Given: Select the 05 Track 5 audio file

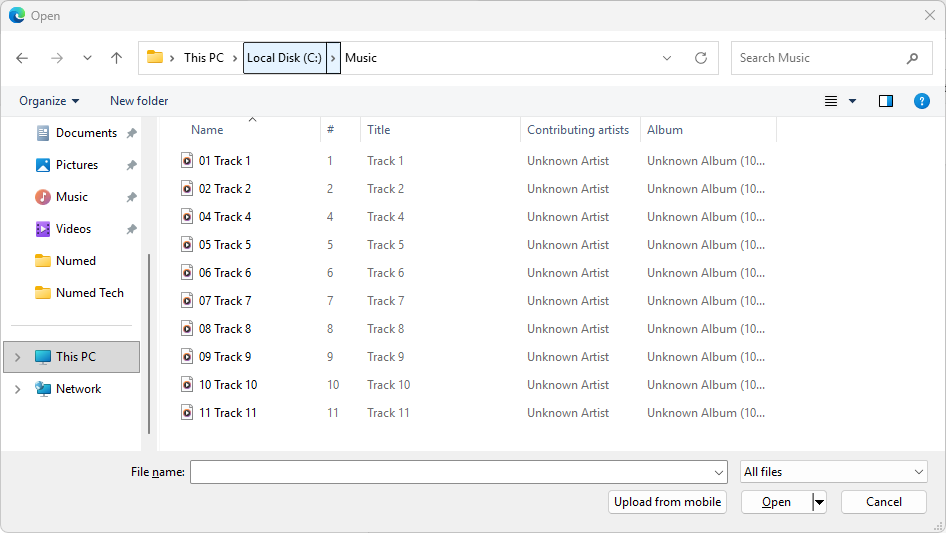Looking at the screenshot, I should (x=225, y=245).
